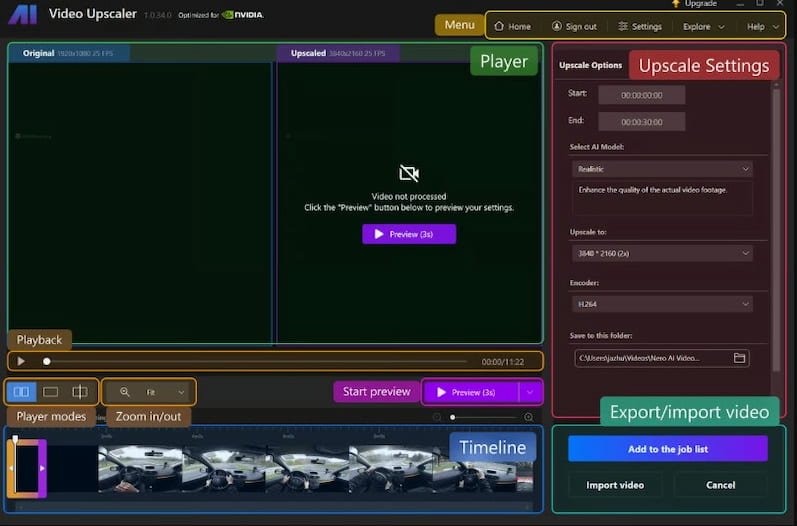Open the Upscale to resolution dropdown
Screen dimensions: 797x526
point(662,253)
